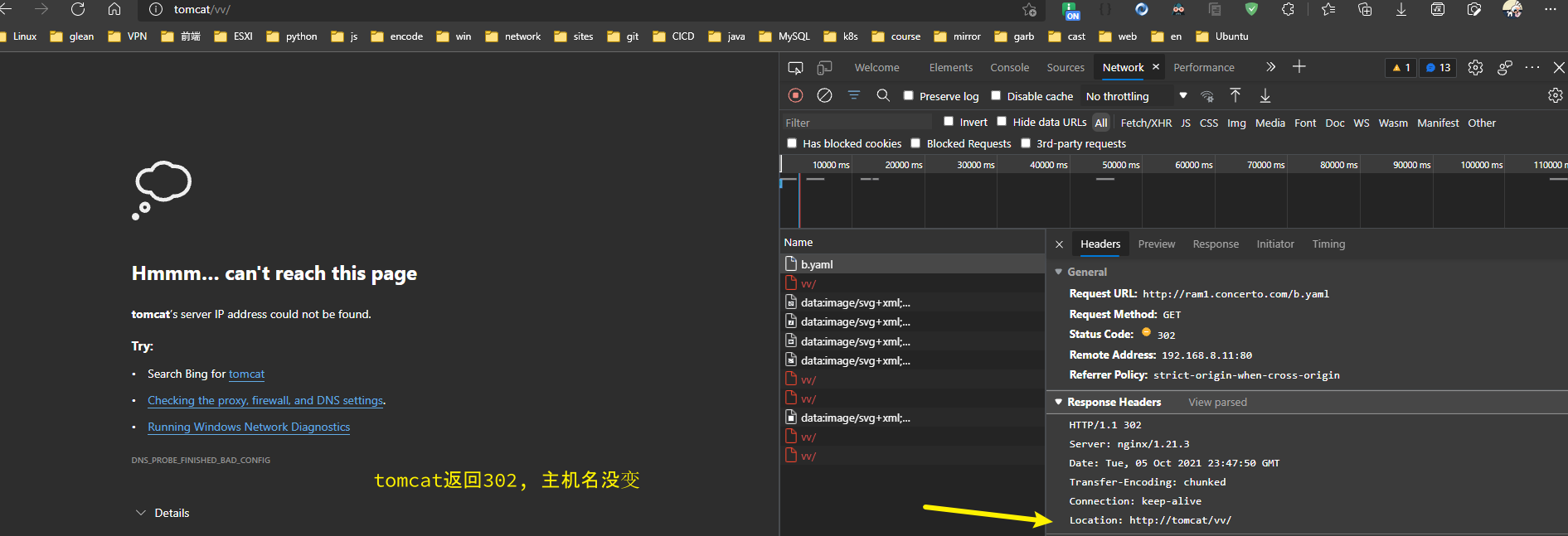The image size is (1568, 536).
Task: Check Hide data URLs
Action: (x=1002, y=121)
